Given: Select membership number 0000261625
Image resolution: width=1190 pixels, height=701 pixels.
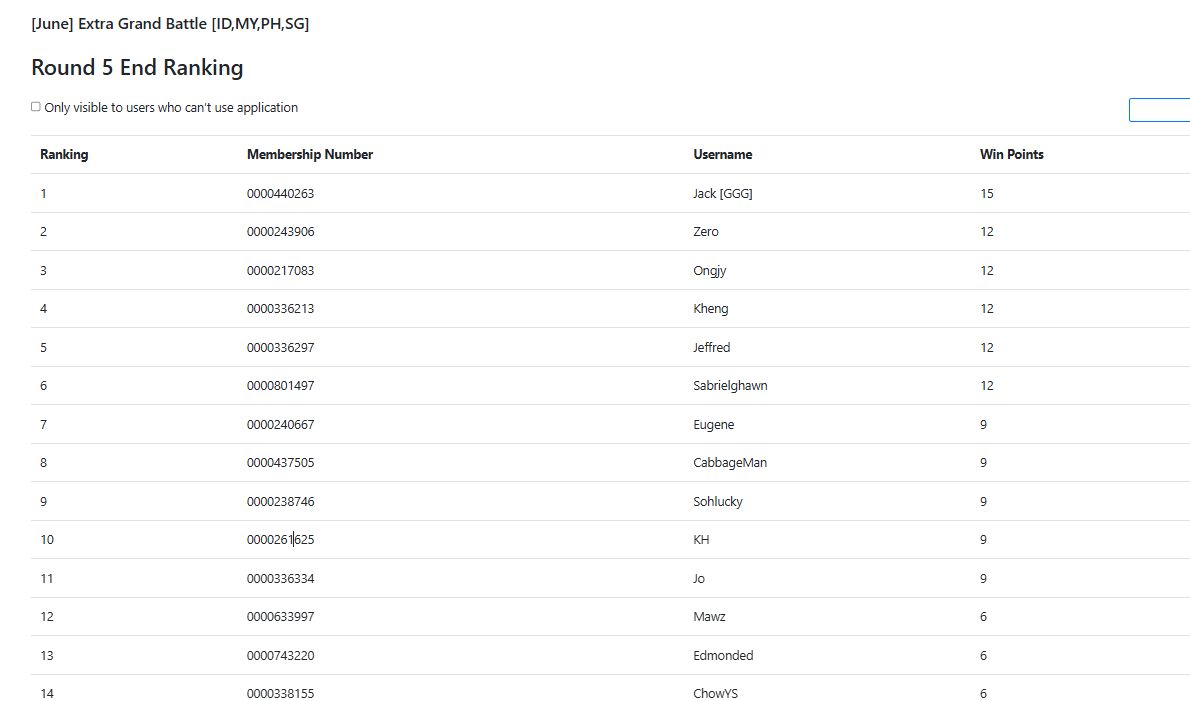Looking at the screenshot, I should [x=280, y=539].
